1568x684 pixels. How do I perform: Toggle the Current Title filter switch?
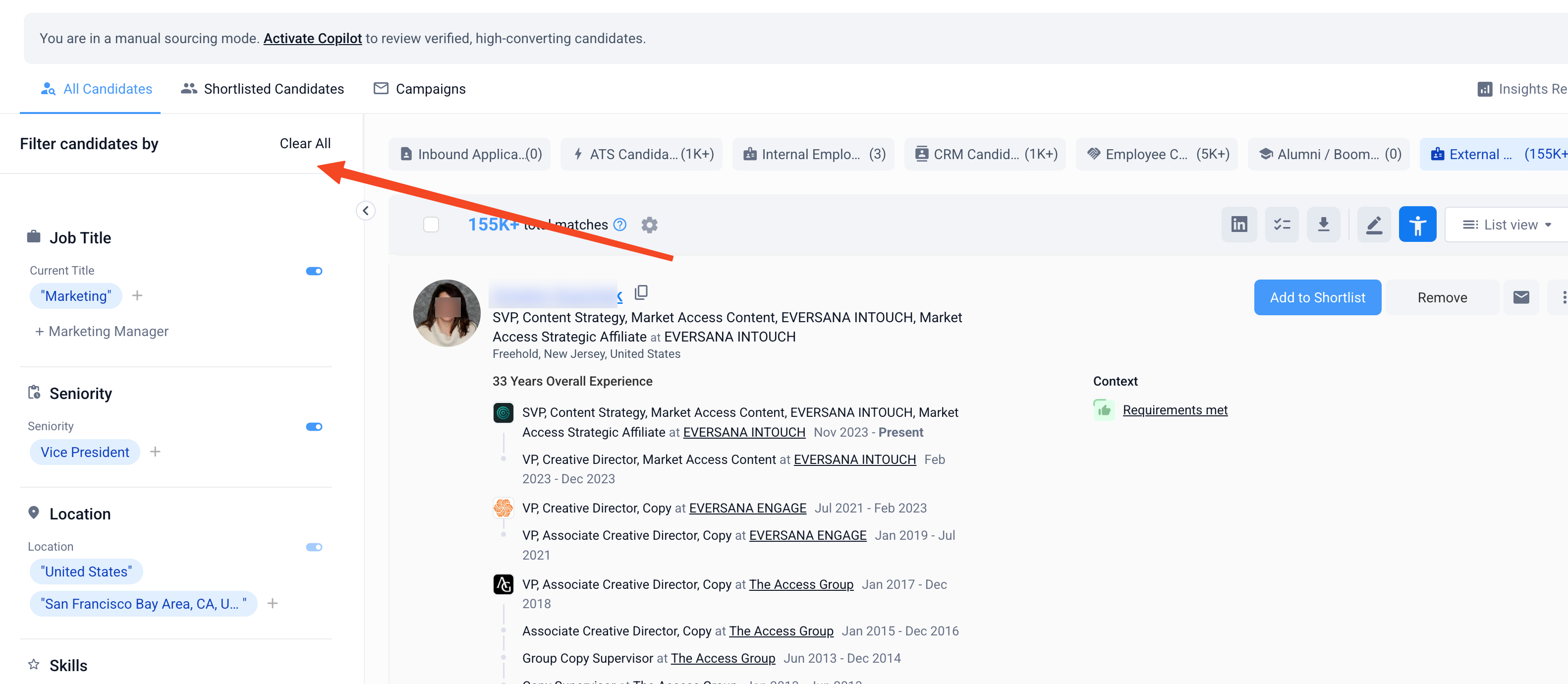coord(314,271)
